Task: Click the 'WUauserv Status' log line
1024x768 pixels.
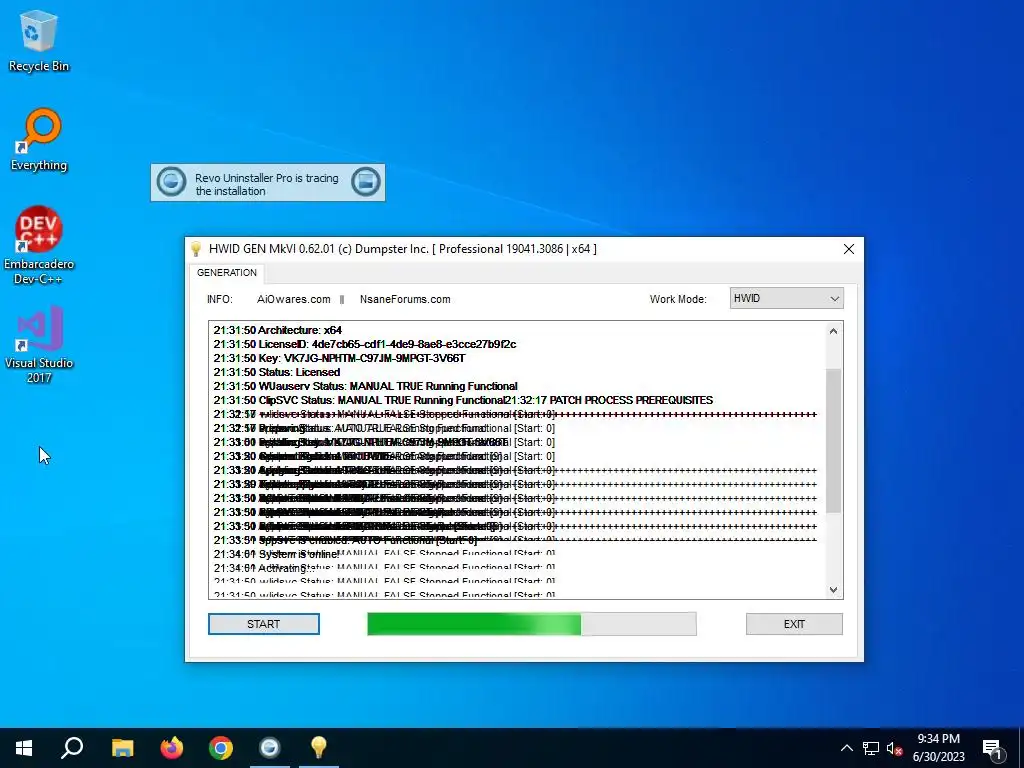Action: pyautogui.click(x=366, y=386)
